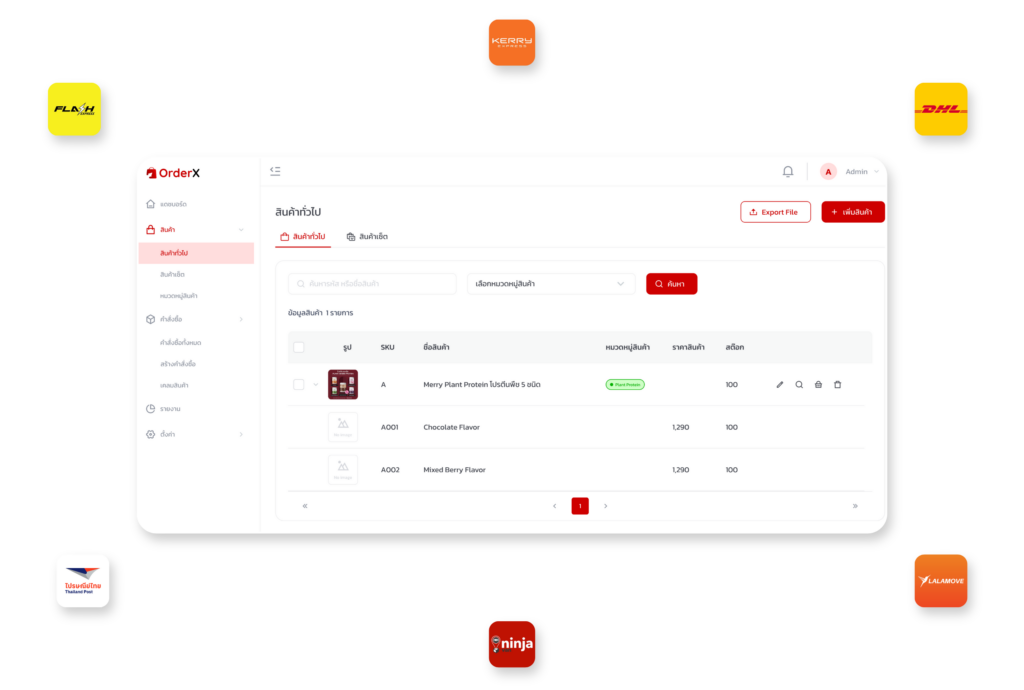Open the Admin account dropdown arrow
This screenshot has height=690, width=1024.
click(876, 172)
